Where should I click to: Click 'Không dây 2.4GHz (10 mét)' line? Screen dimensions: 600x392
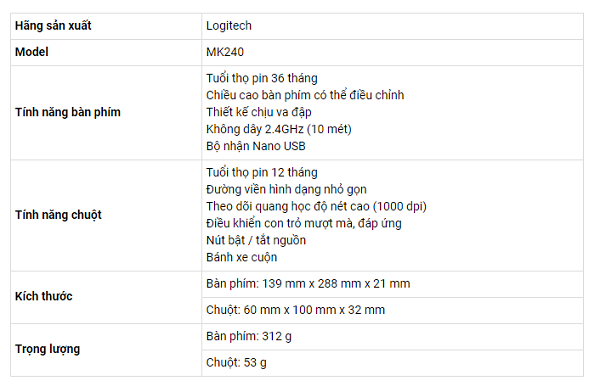[279, 129]
